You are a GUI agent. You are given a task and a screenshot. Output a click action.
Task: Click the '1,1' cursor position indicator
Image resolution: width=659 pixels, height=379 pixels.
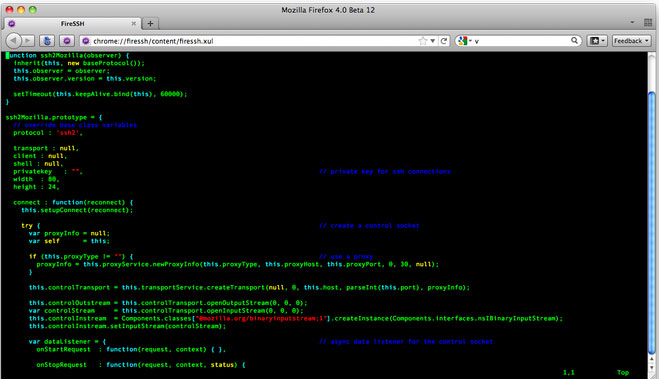(x=569, y=372)
